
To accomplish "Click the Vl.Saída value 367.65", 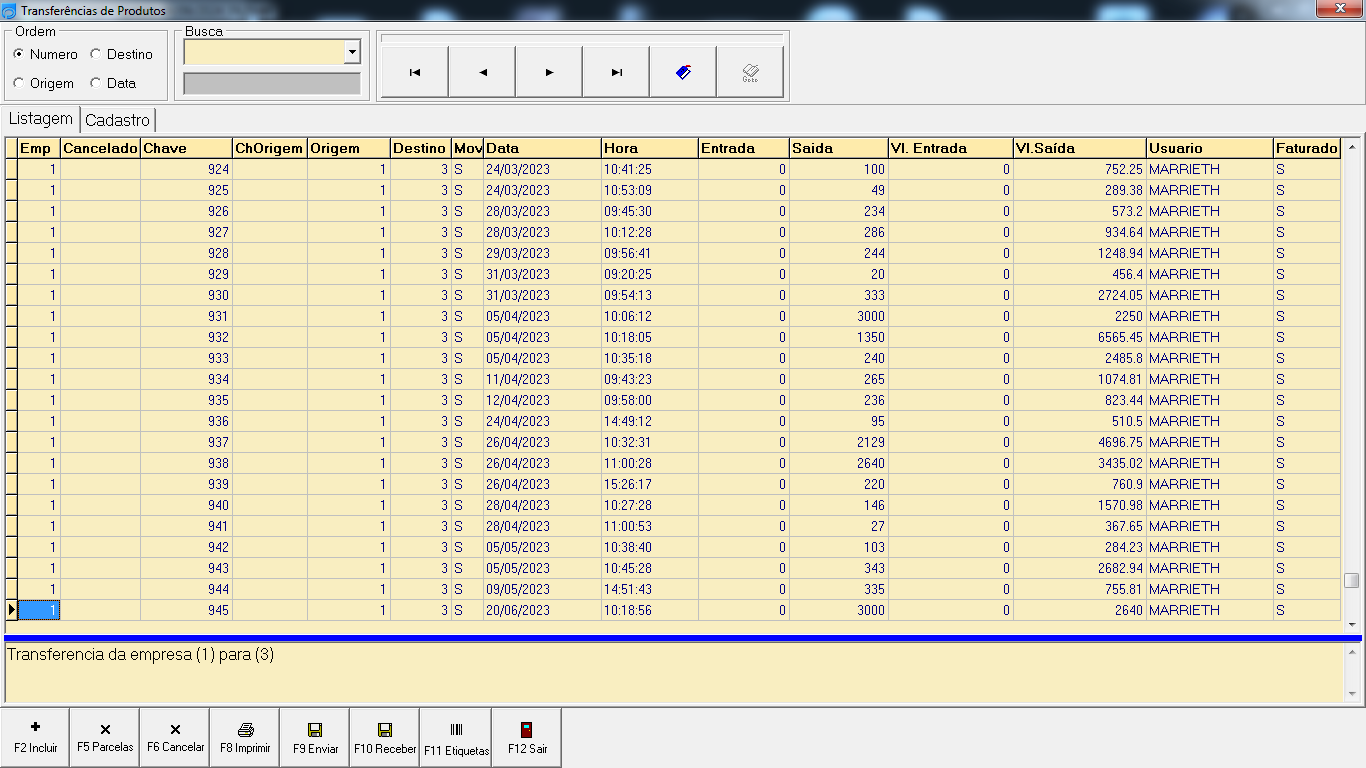I will tap(1079, 526).
